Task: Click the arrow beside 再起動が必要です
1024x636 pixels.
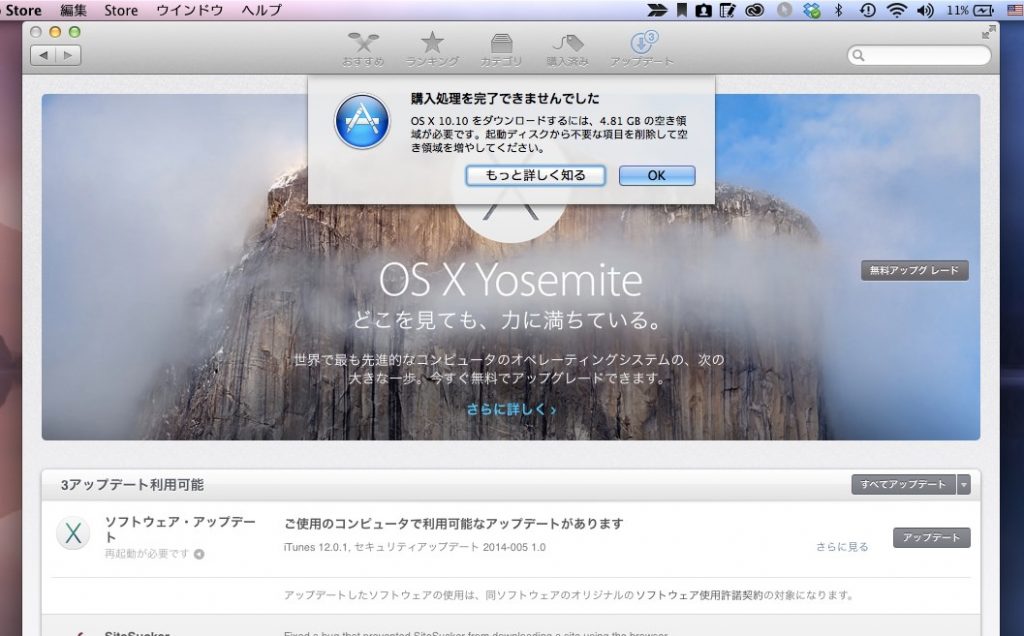Action: coord(199,554)
